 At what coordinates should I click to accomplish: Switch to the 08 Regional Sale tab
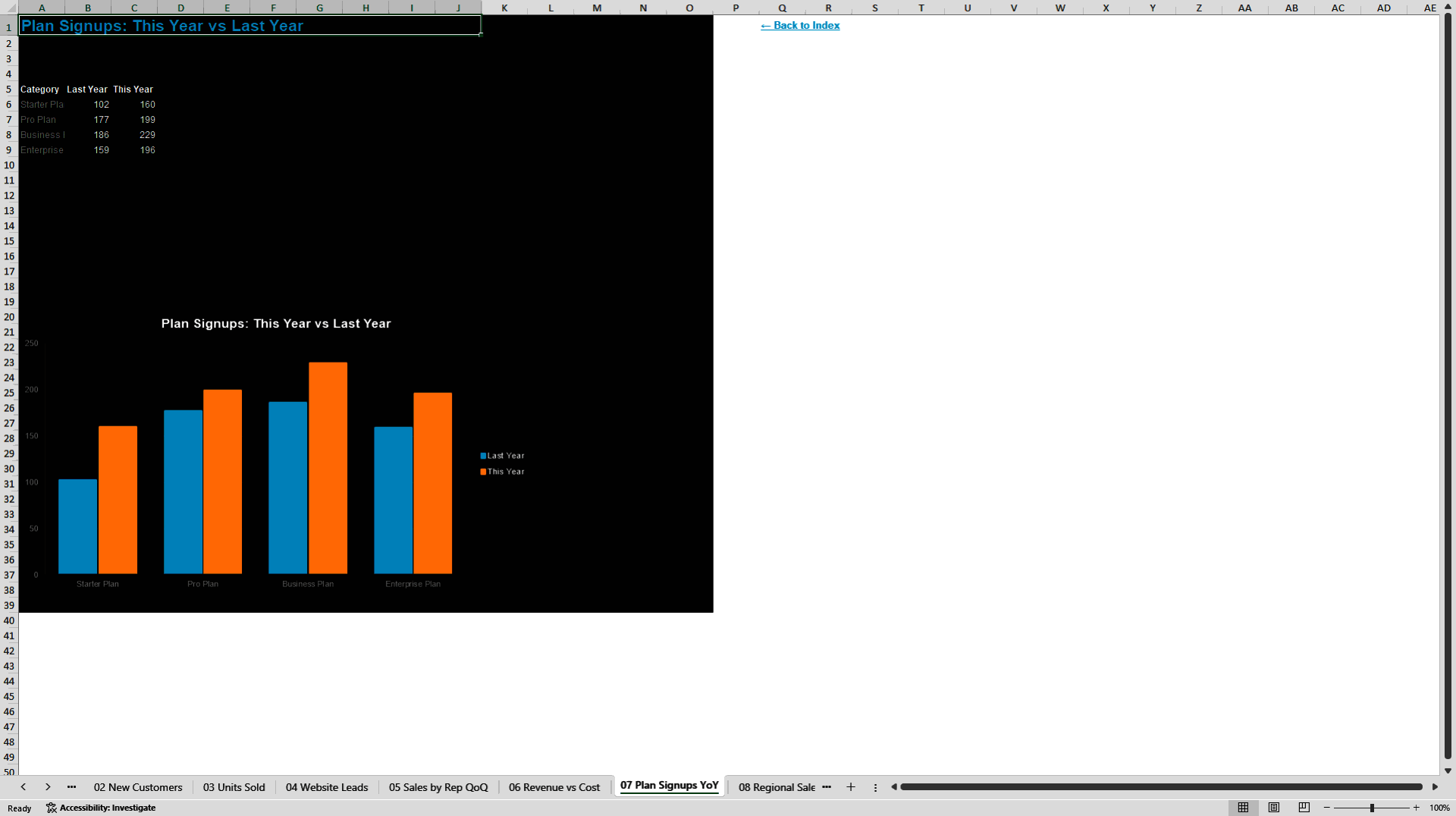pos(777,787)
